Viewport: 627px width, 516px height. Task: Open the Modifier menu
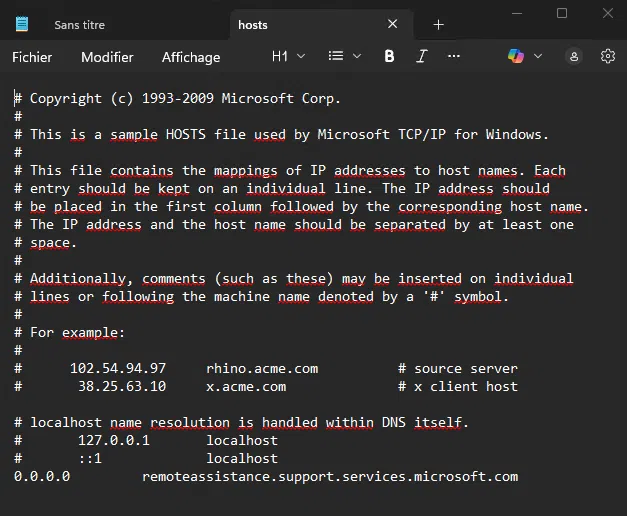[x=107, y=57]
